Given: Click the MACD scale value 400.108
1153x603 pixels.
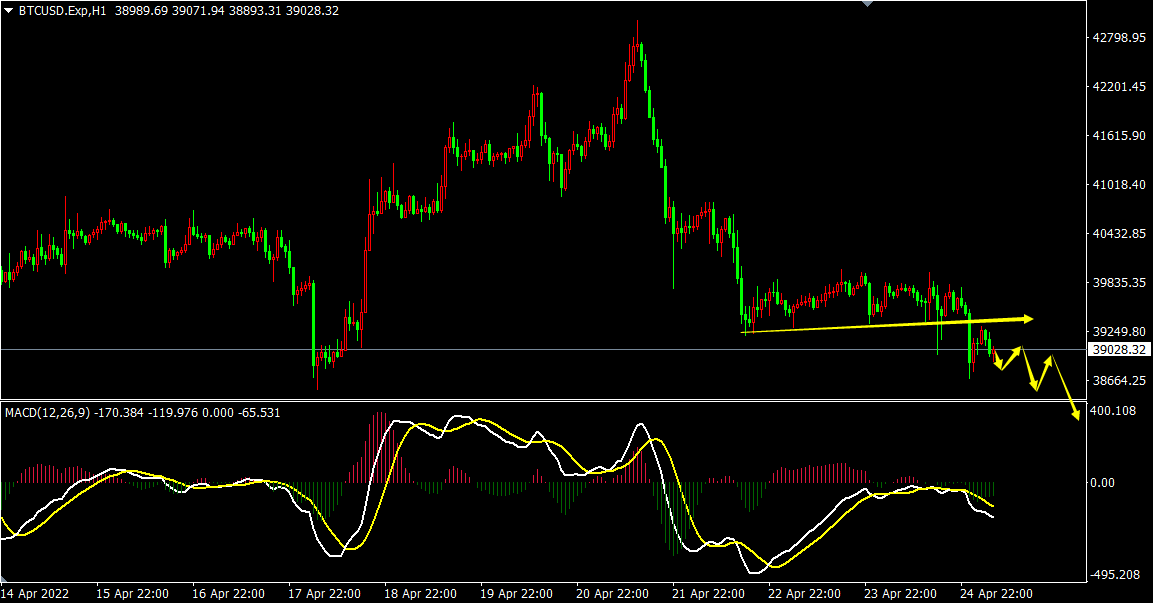Looking at the screenshot, I should click(x=1112, y=411).
